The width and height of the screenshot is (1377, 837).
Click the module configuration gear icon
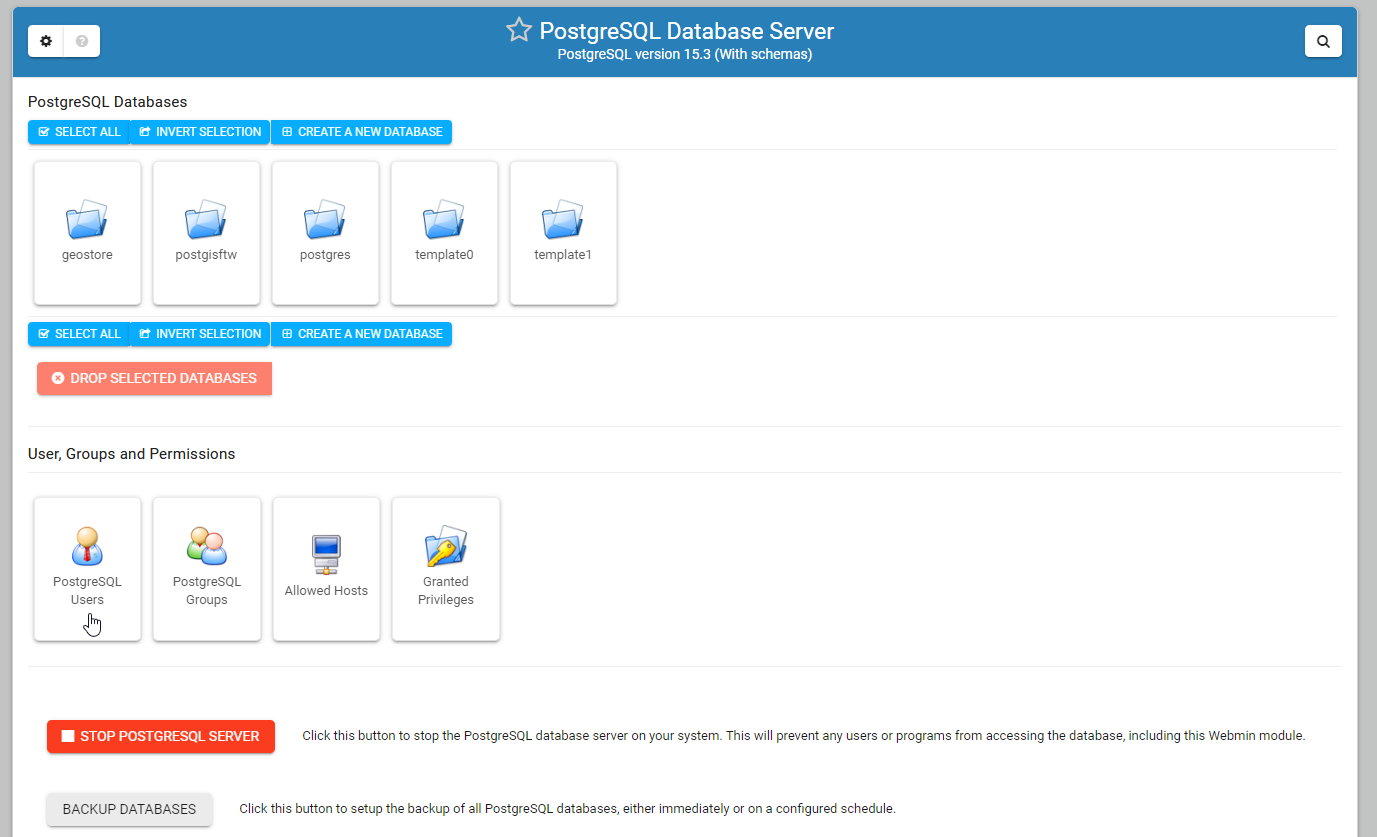pyautogui.click(x=46, y=41)
